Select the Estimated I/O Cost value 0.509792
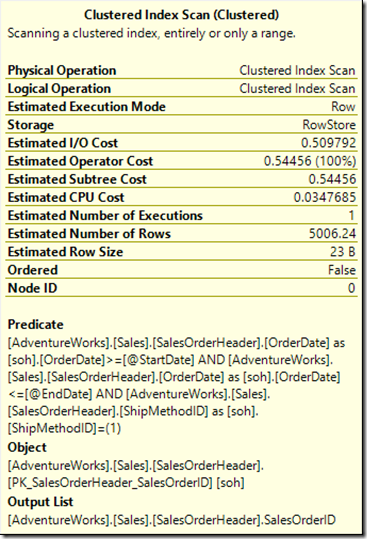 [x=329, y=143]
